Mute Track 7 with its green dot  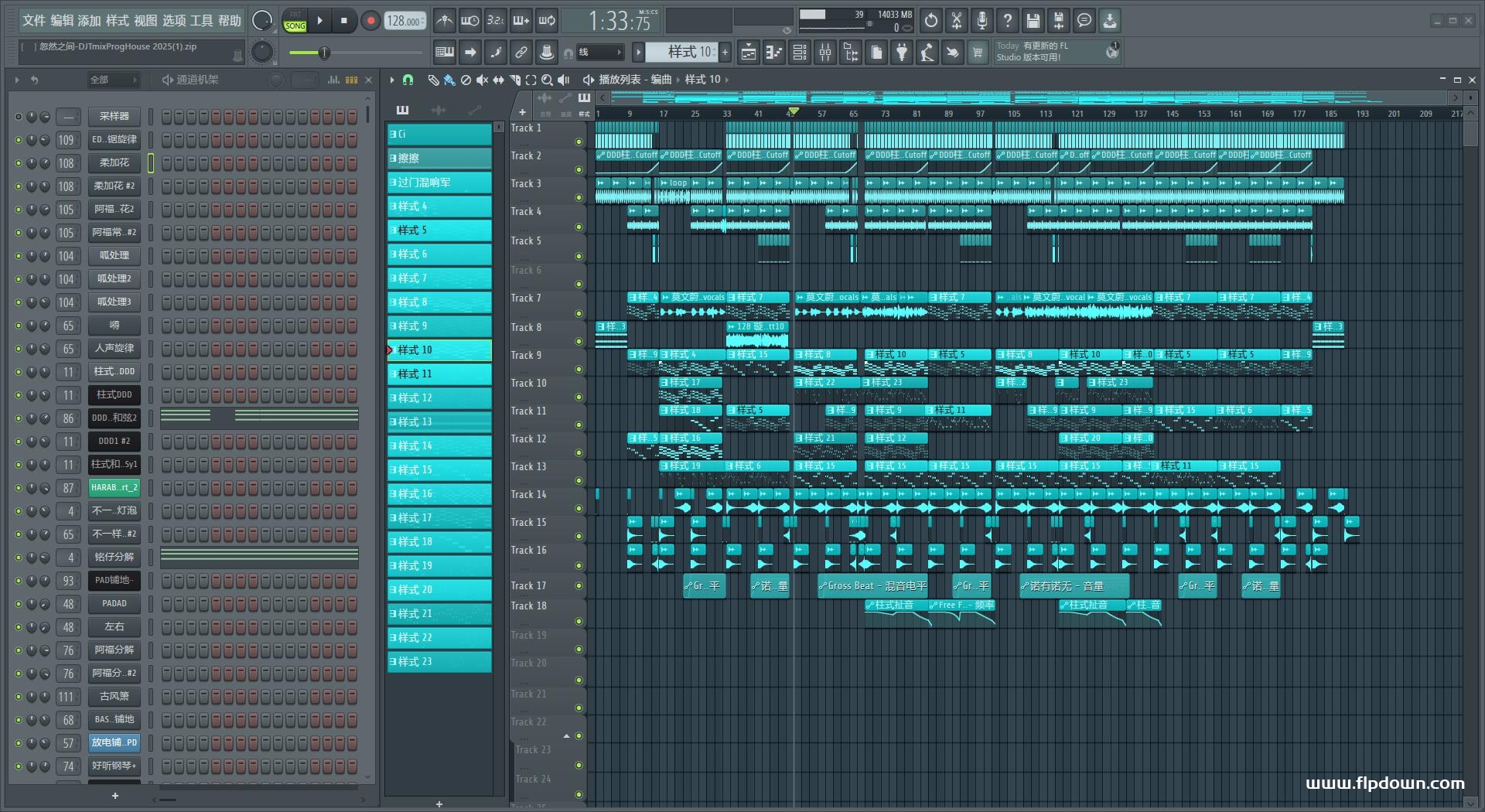[x=579, y=312]
